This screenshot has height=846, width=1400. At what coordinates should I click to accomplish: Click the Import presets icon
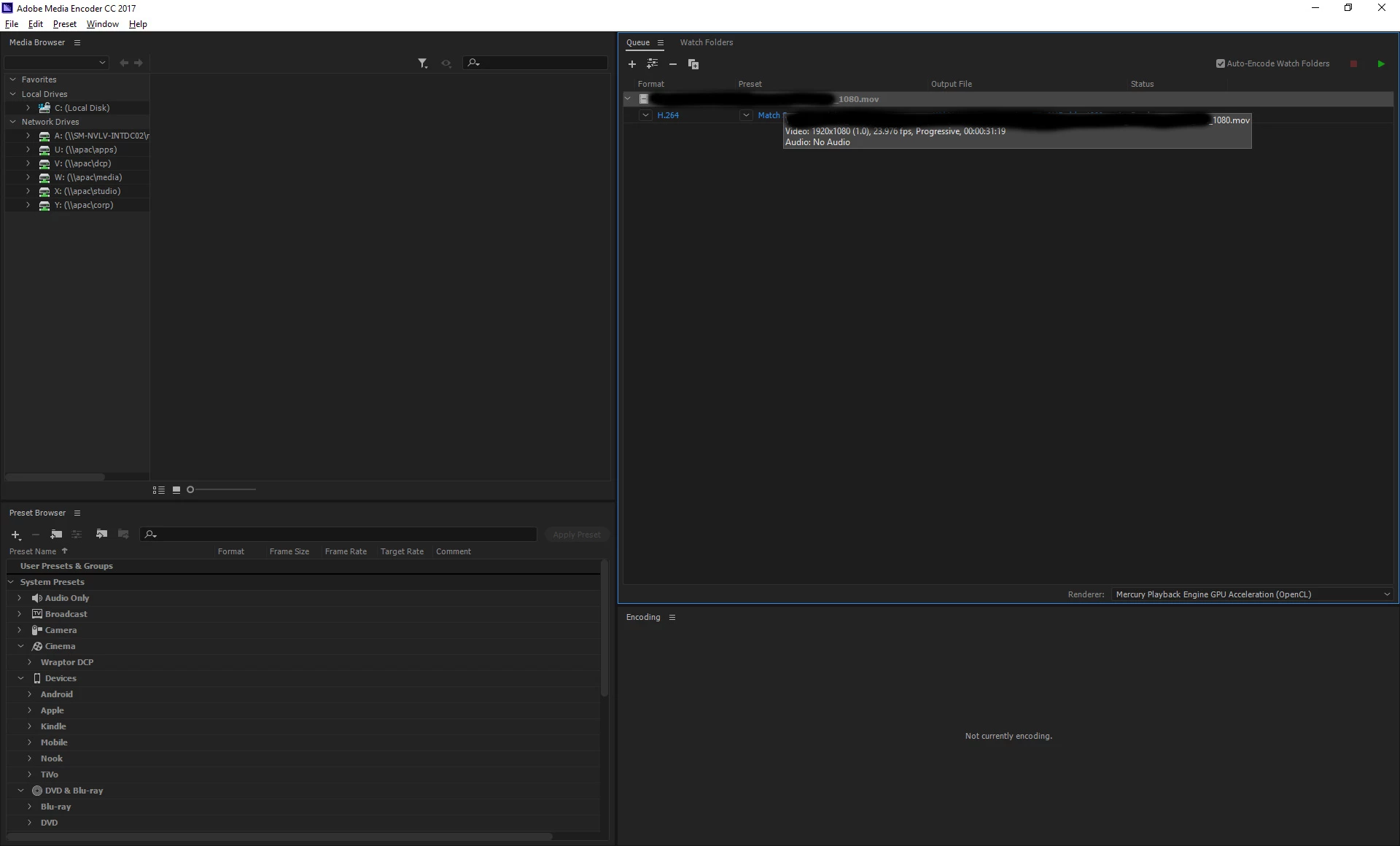[101, 535]
